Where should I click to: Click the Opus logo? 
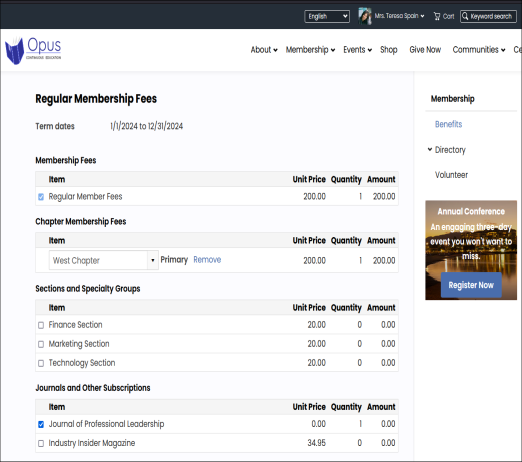[33, 51]
